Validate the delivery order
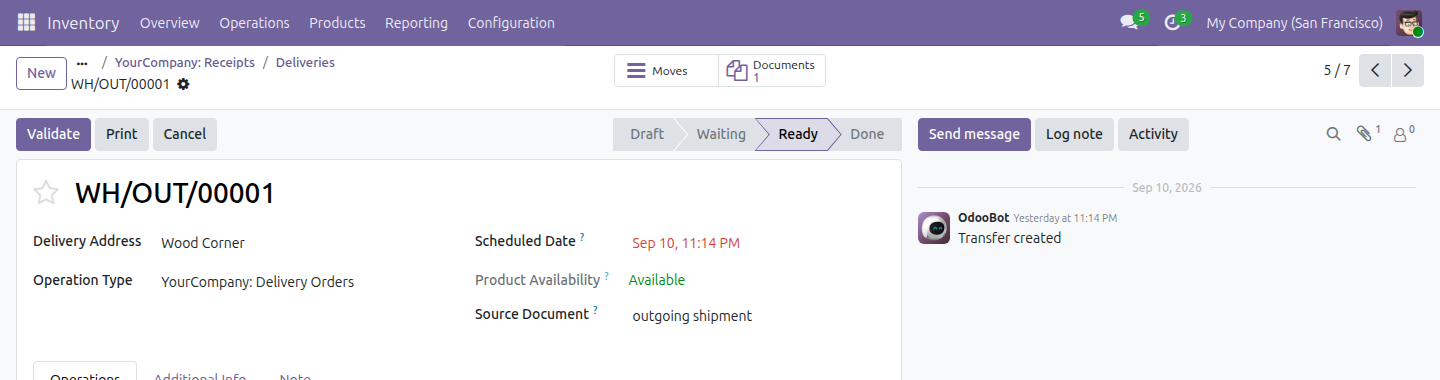Screen dimensions: 1440x380 pyautogui.click(x=53, y=134)
